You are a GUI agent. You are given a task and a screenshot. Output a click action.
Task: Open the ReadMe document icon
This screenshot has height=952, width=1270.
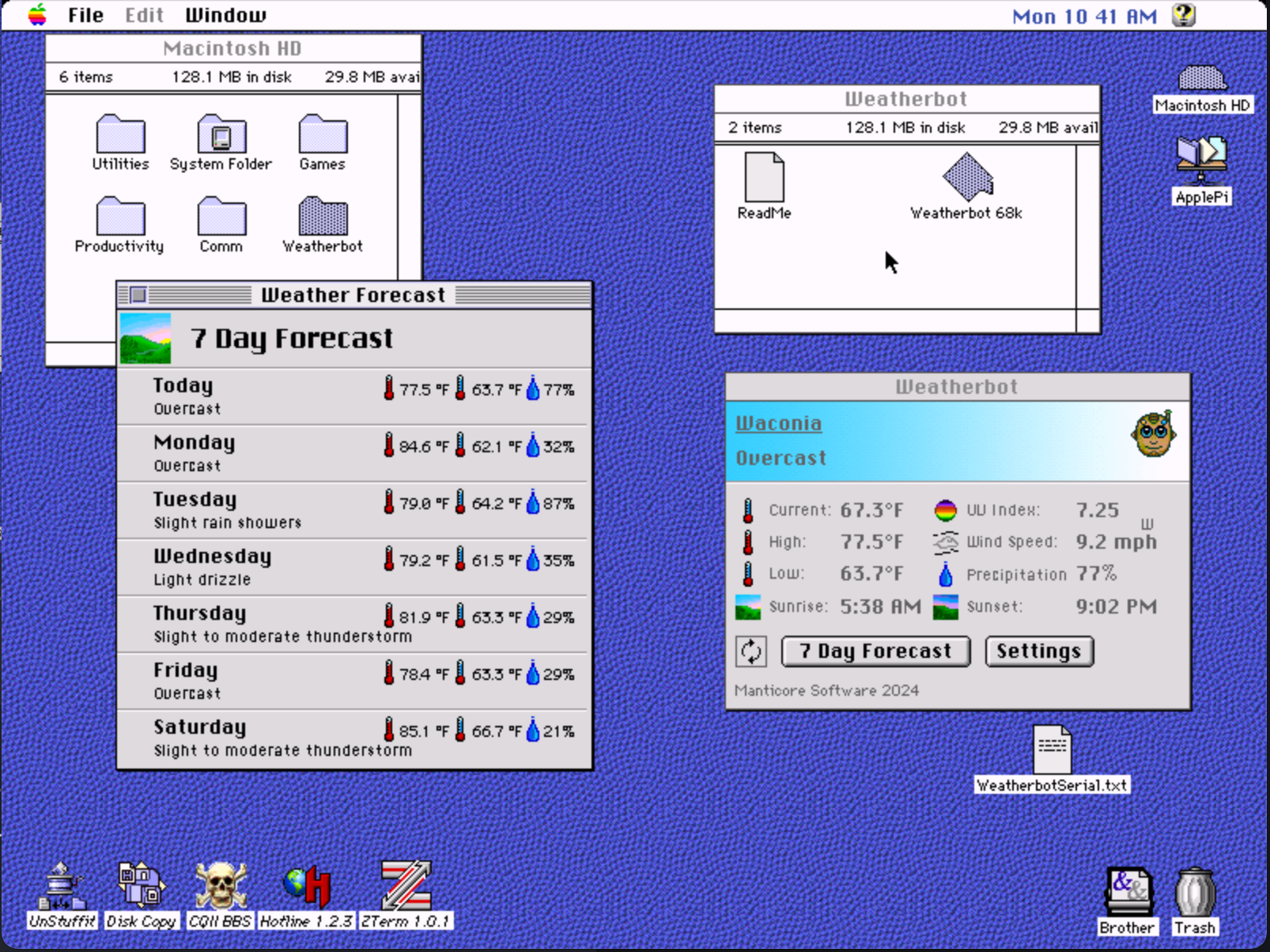[x=764, y=178]
